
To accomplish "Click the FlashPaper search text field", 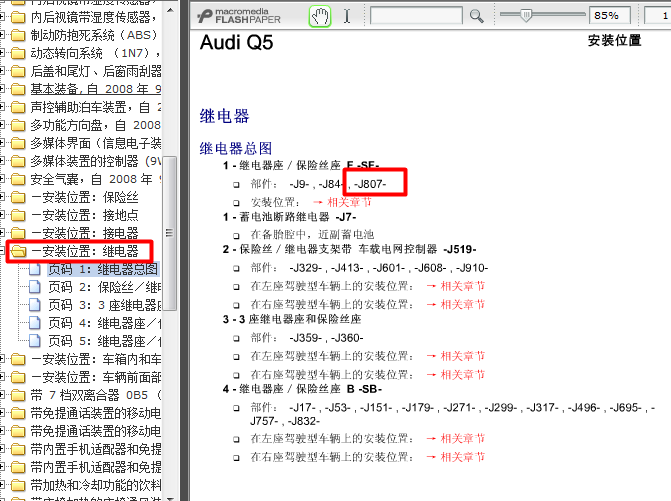I will pos(416,16).
